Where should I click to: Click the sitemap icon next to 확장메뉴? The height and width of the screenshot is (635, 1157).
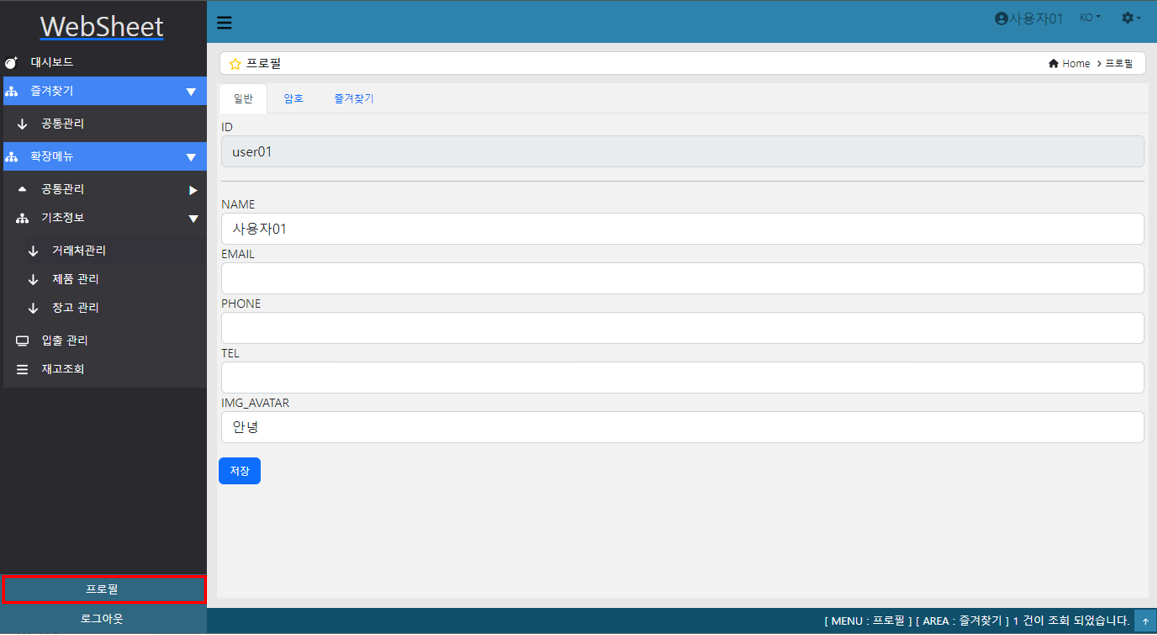pyautogui.click(x=12, y=157)
